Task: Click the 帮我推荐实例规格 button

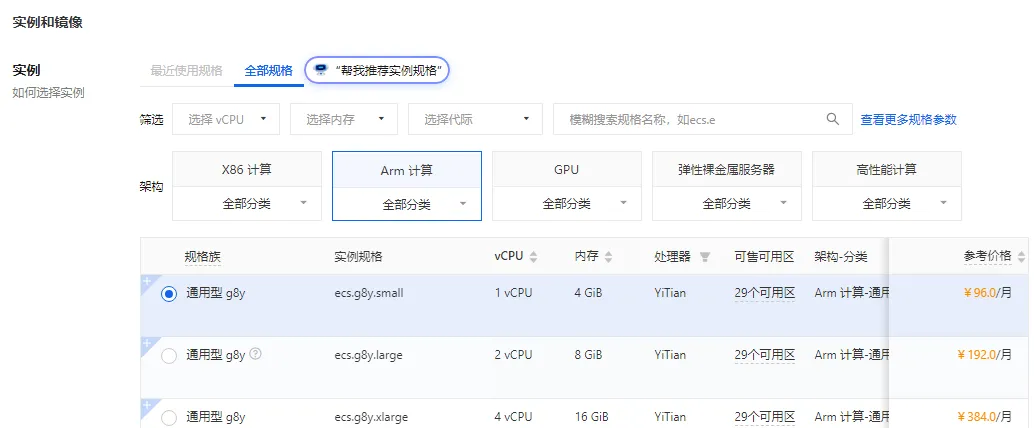Action: pyautogui.click(x=377, y=71)
